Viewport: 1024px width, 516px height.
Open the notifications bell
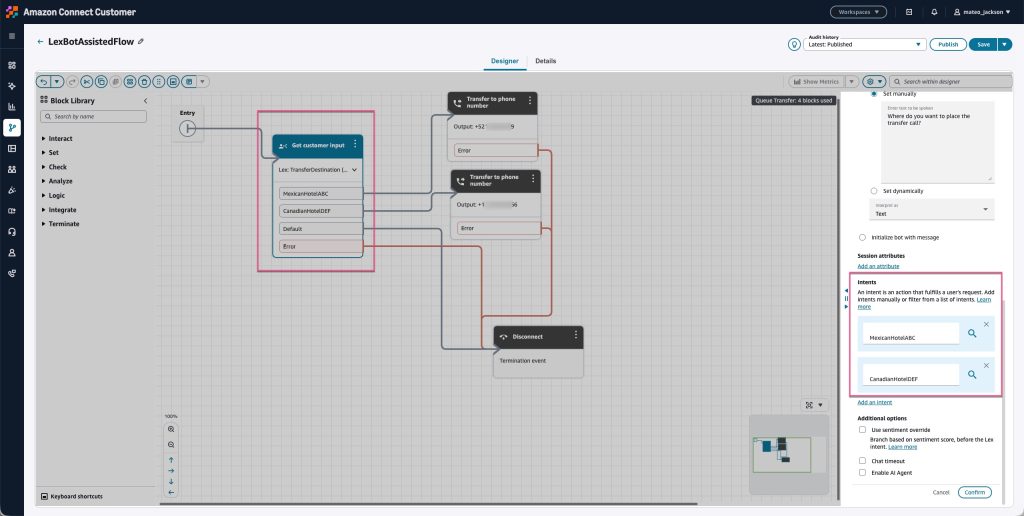935,12
